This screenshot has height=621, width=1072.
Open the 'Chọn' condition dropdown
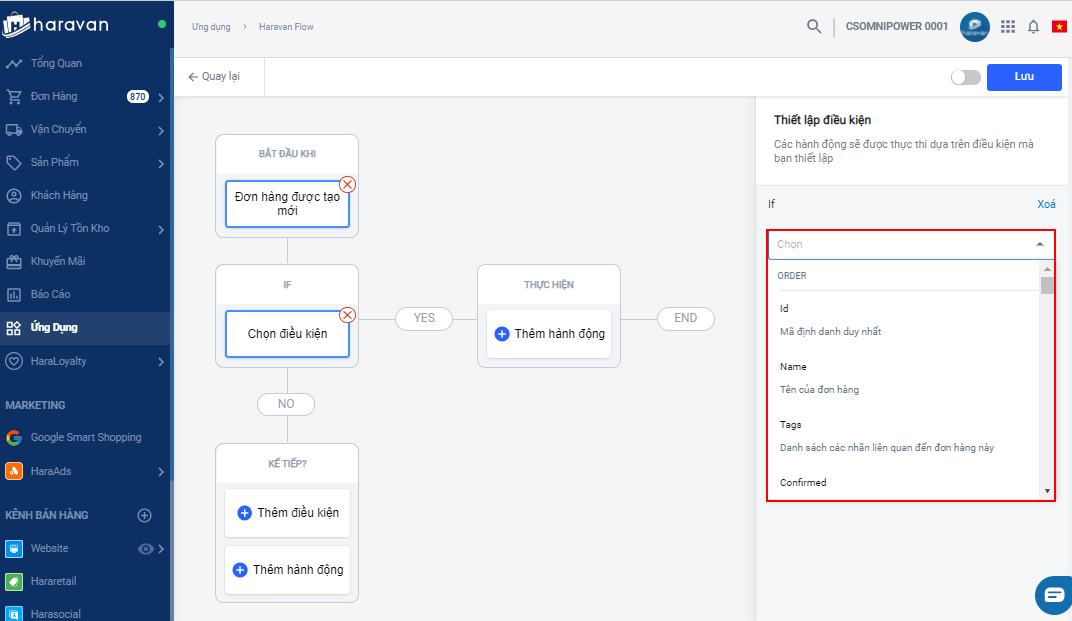pyautogui.click(x=910, y=244)
